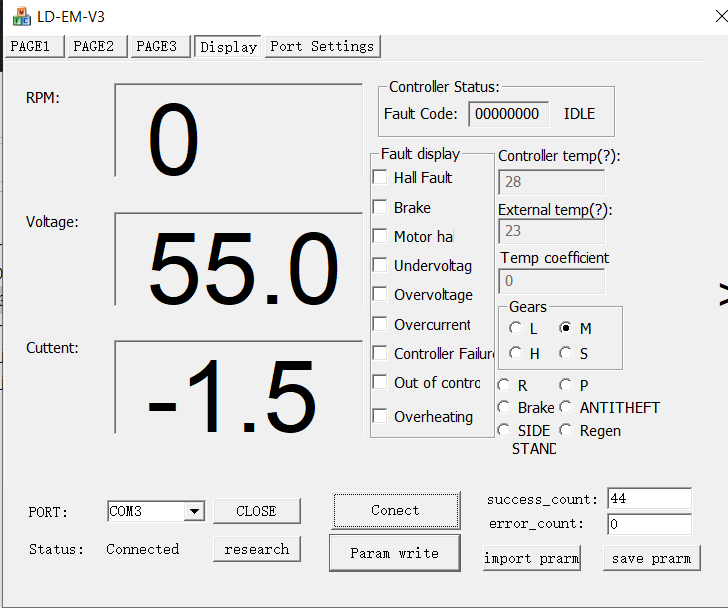Toggle the Overvoltage fault checkbox
Image resolution: width=728 pixels, height=608 pixels.
pos(380,295)
